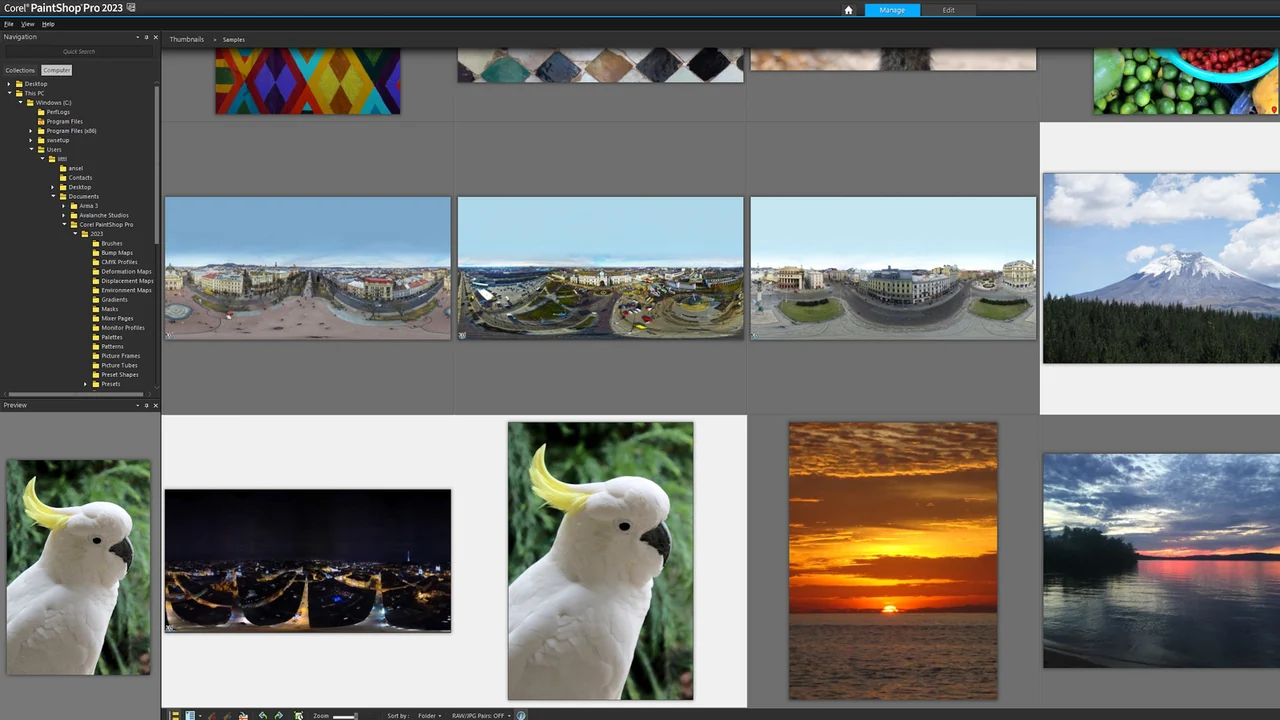Focus the Quick Search field
Screen dimensions: 1280x720
click(x=79, y=51)
